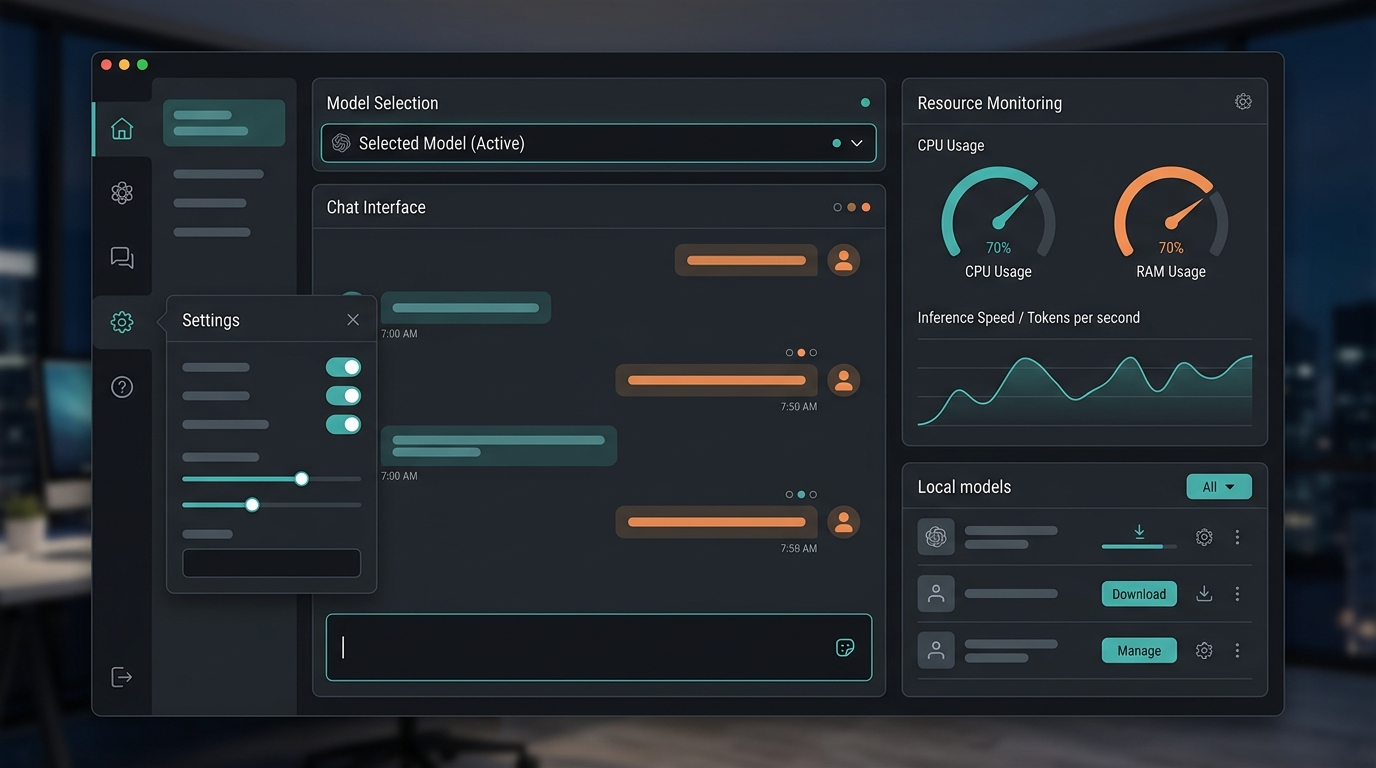This screenshot has width=1376, height=768.
Task: Click the person icon in the Manage row
Action: [936, 651]
